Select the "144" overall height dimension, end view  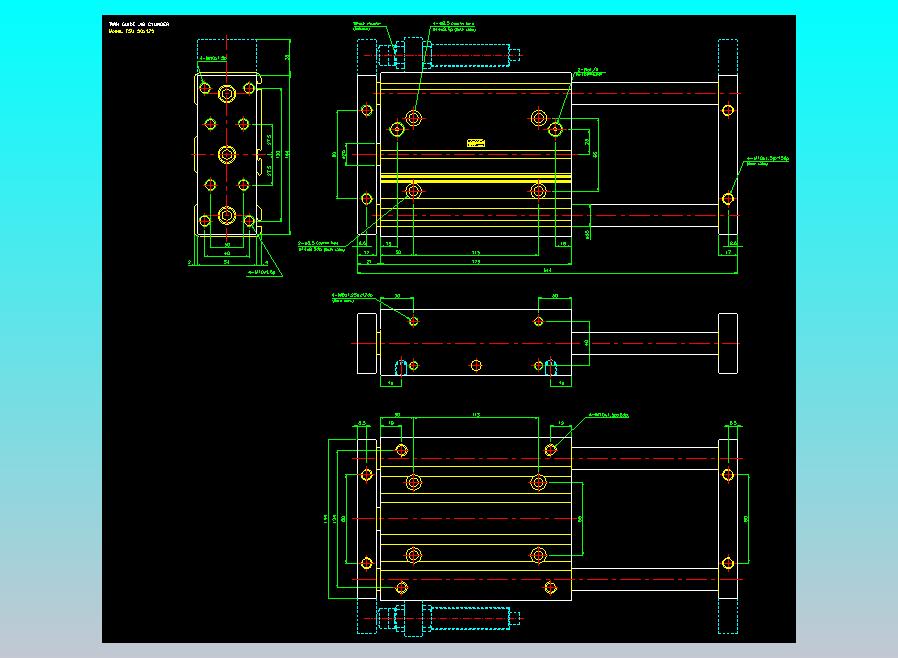pos(287,153)
